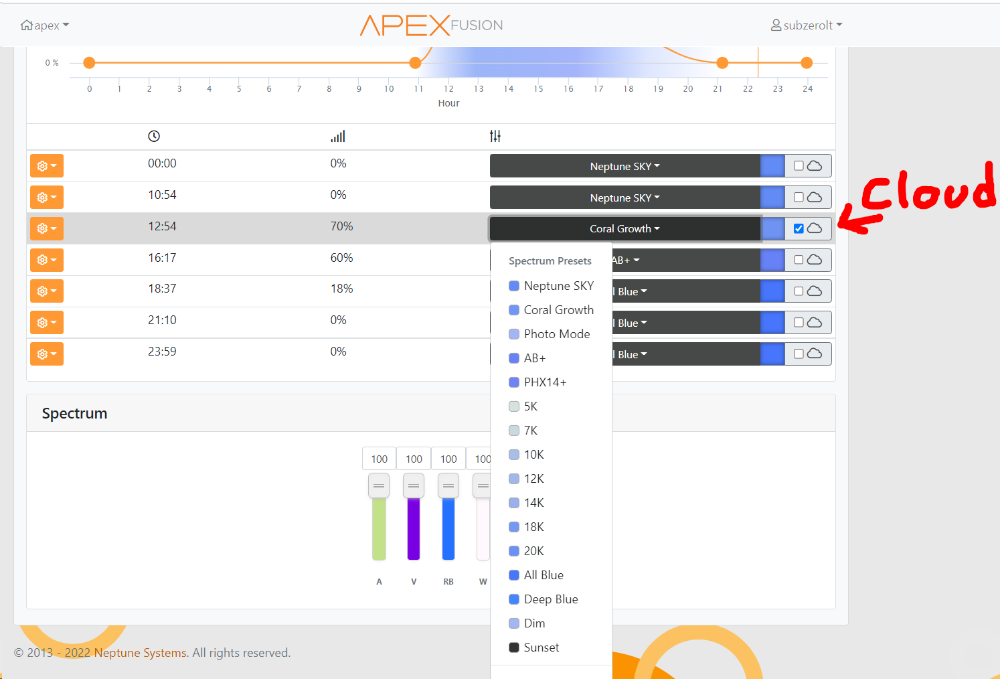Click the cloud icon in the 10:54 row
Image resolution: width=1000 pixels, height=679 pixels.
coord(814,197)
